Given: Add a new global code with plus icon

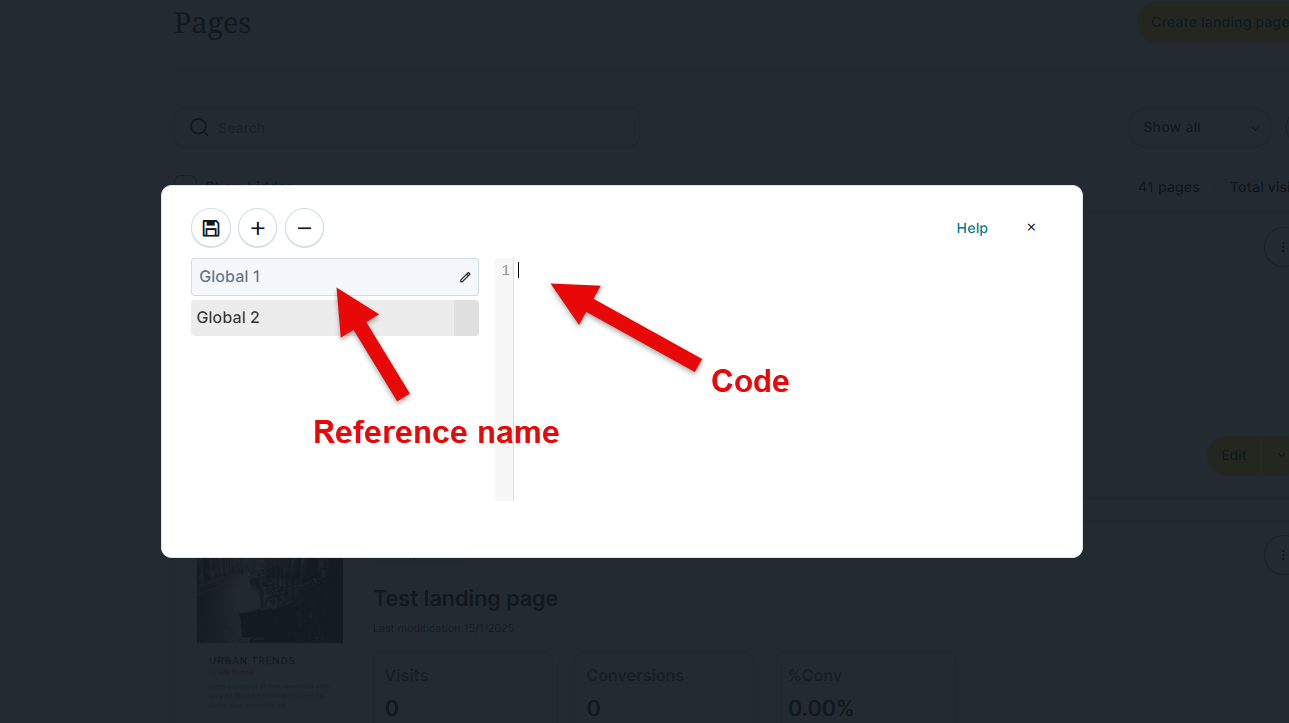Looking at the screenshot, I should point(257,228).
